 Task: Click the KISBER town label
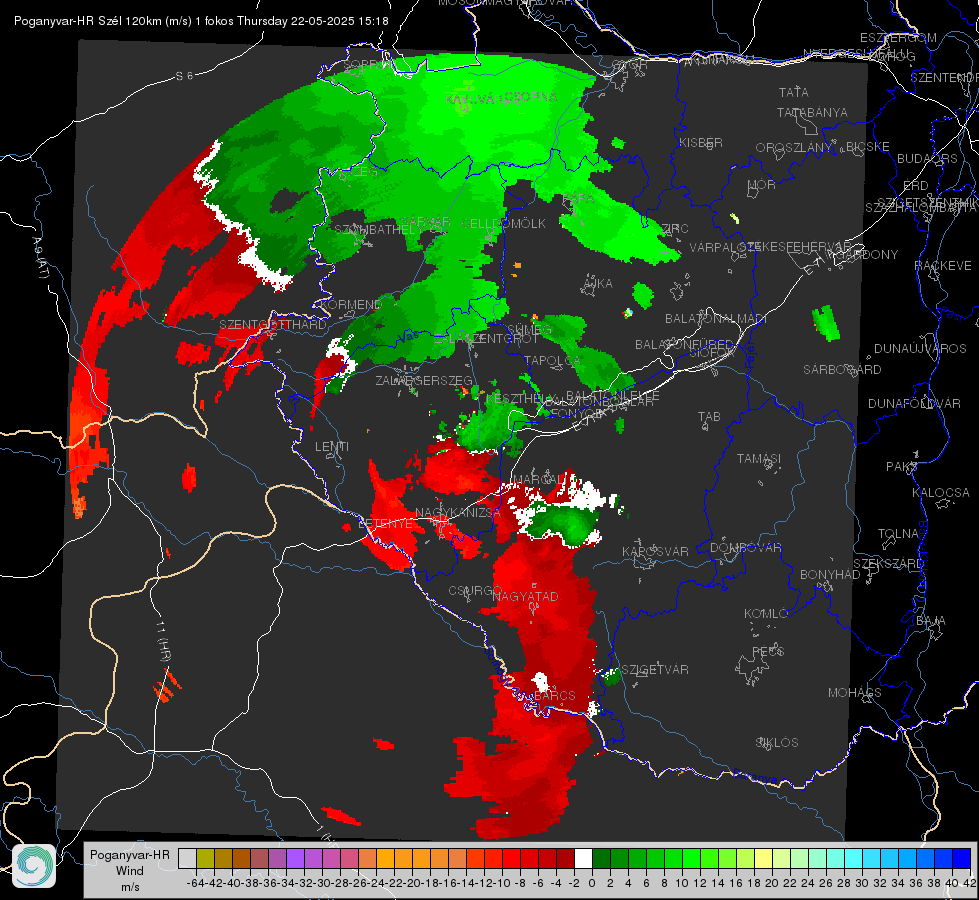pos(701,142)
